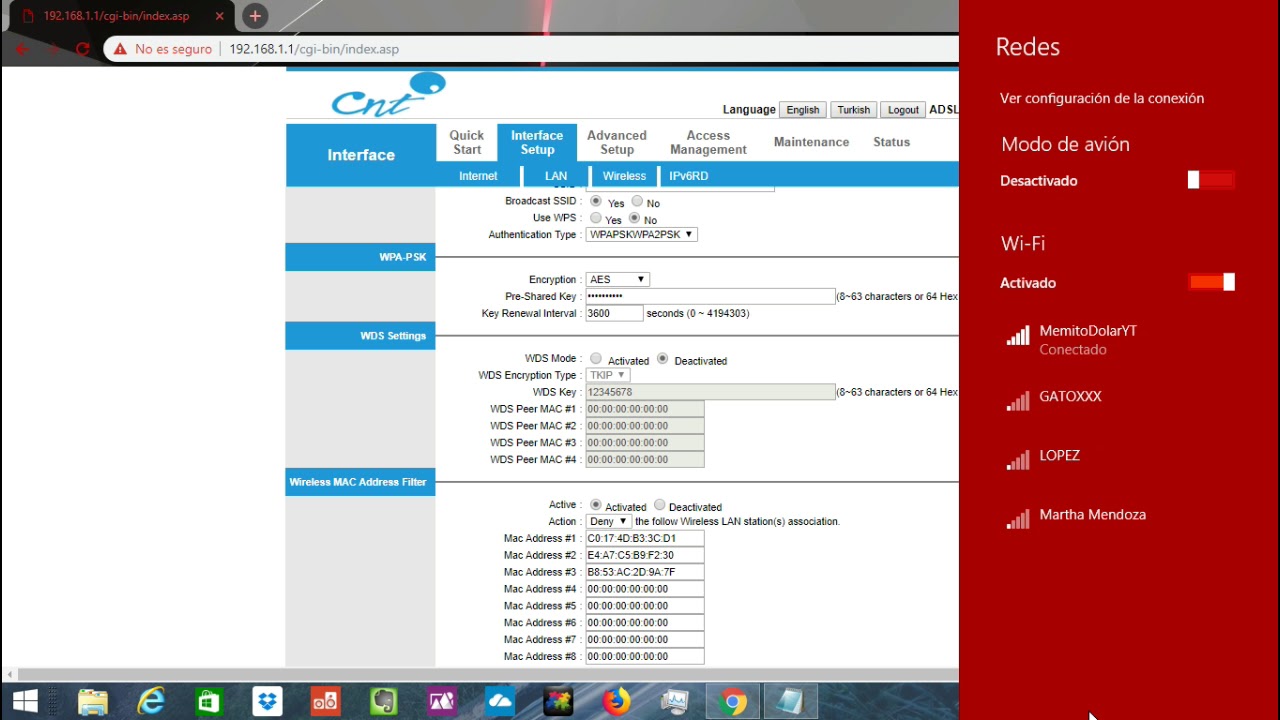Click the browser reload icon
This screenshot has width=1280, height=720.
pyautogui.click(x=83, y=49)
